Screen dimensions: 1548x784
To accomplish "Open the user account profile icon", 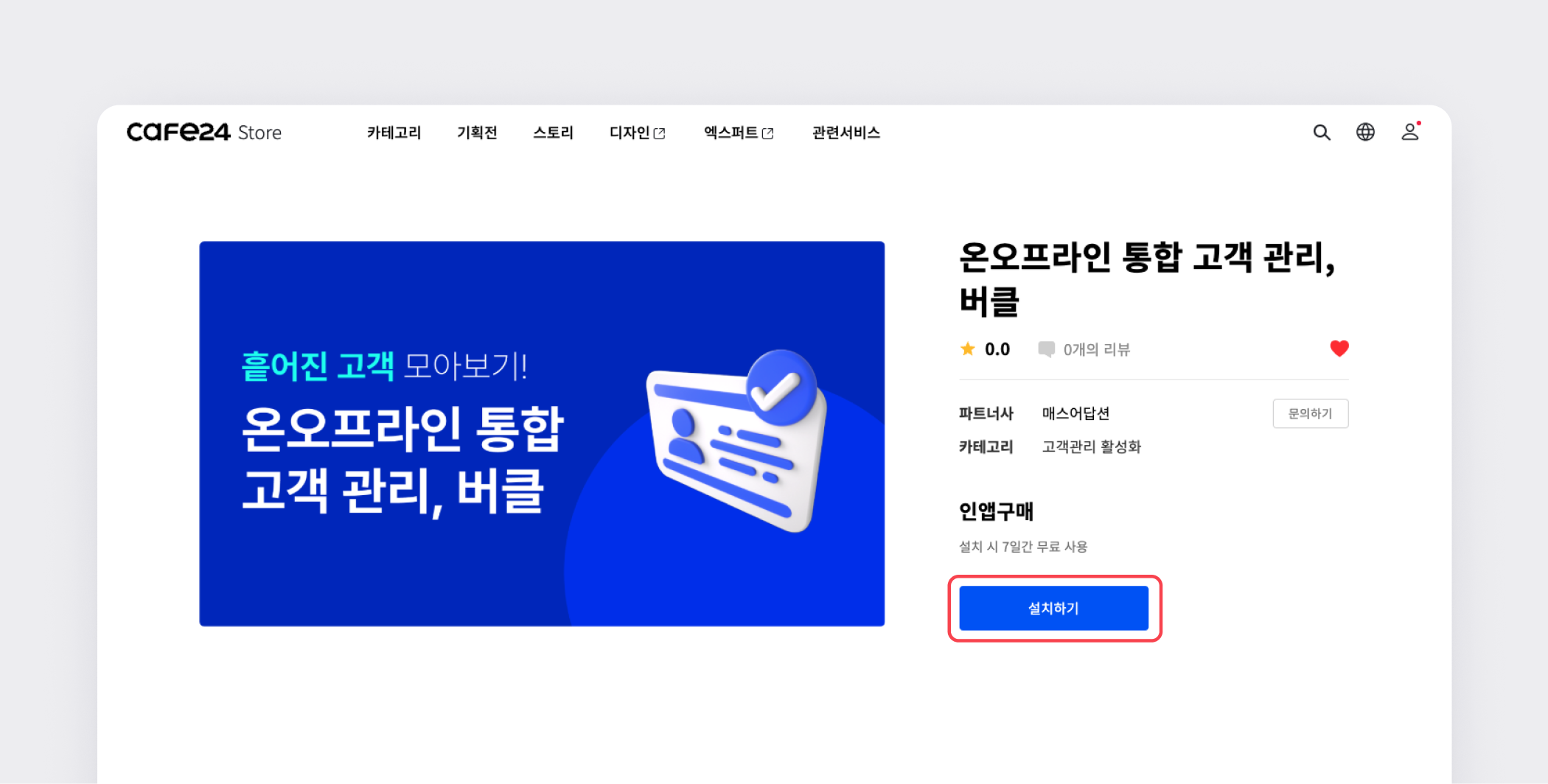I will pos(1410,132).
